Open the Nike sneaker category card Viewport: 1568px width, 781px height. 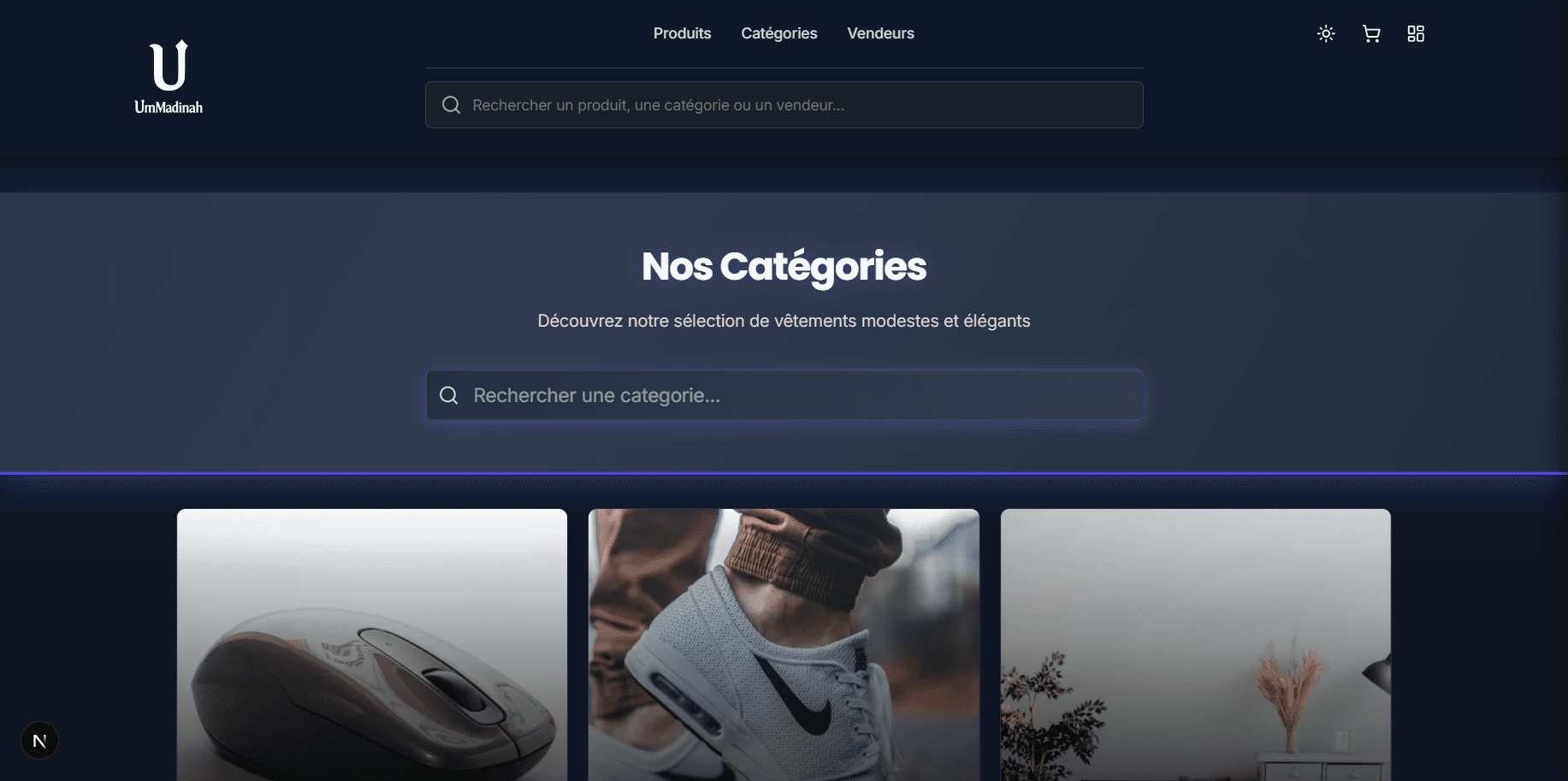pyautogui.click(x=784, y=645)
